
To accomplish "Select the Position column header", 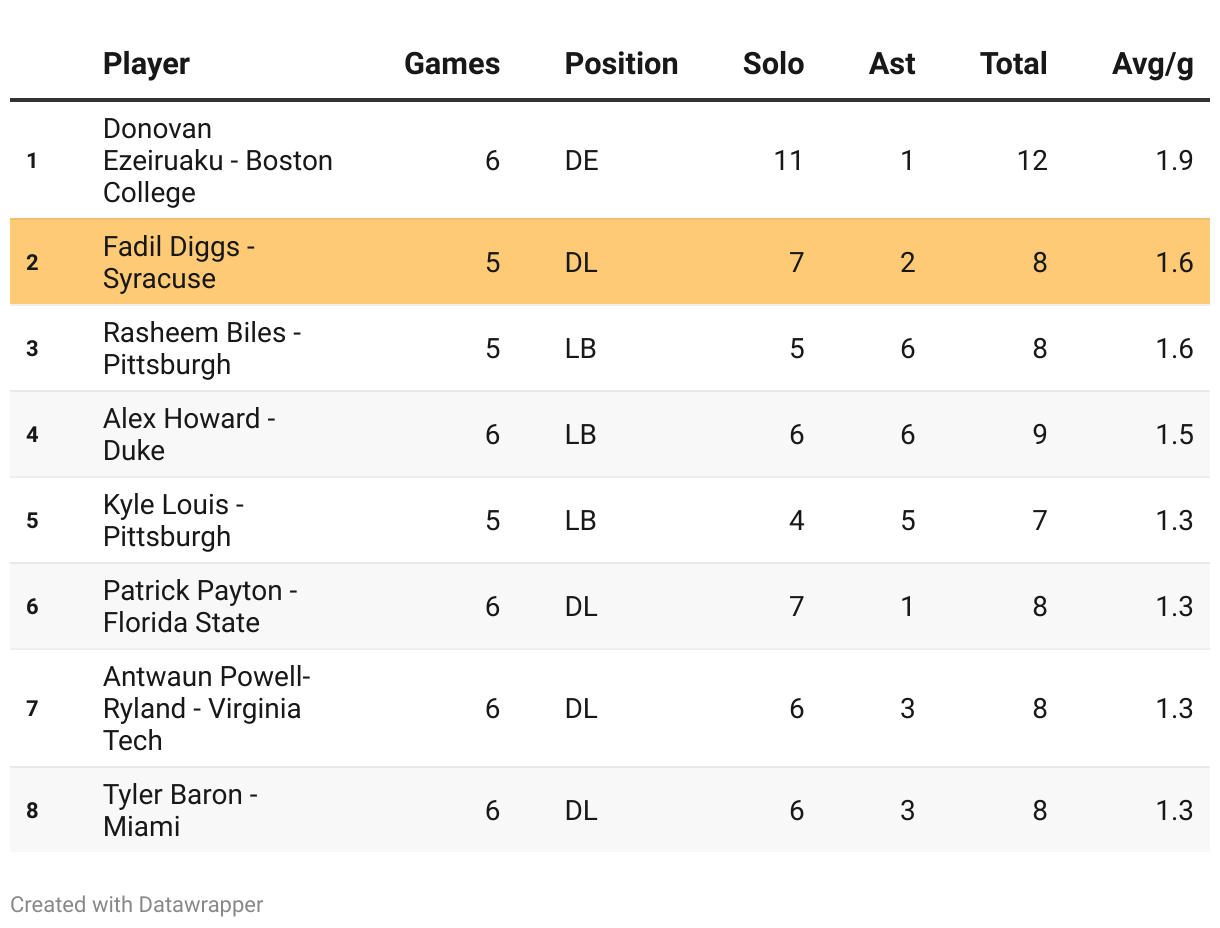I will pos(621,64).
